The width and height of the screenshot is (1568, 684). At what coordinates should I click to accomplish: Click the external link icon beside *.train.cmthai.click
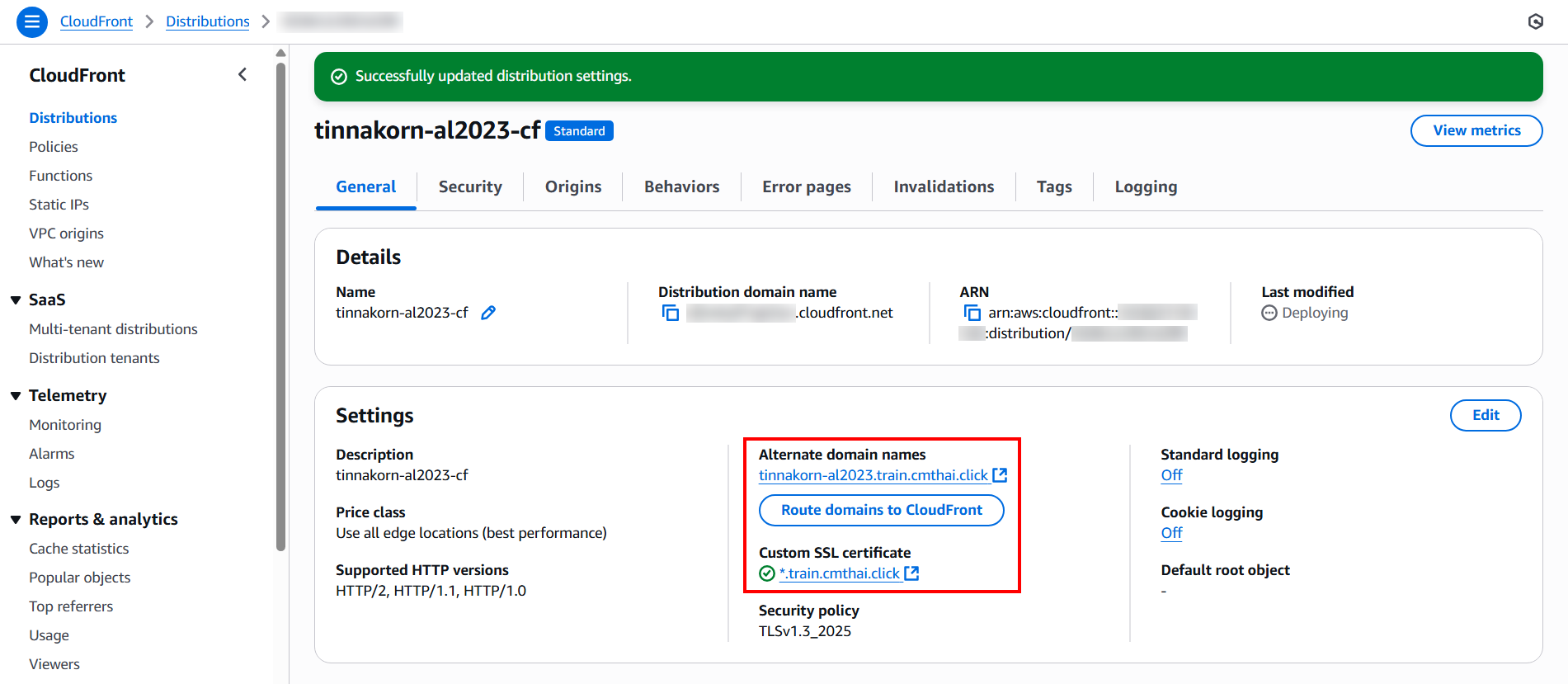click(911, 573)
